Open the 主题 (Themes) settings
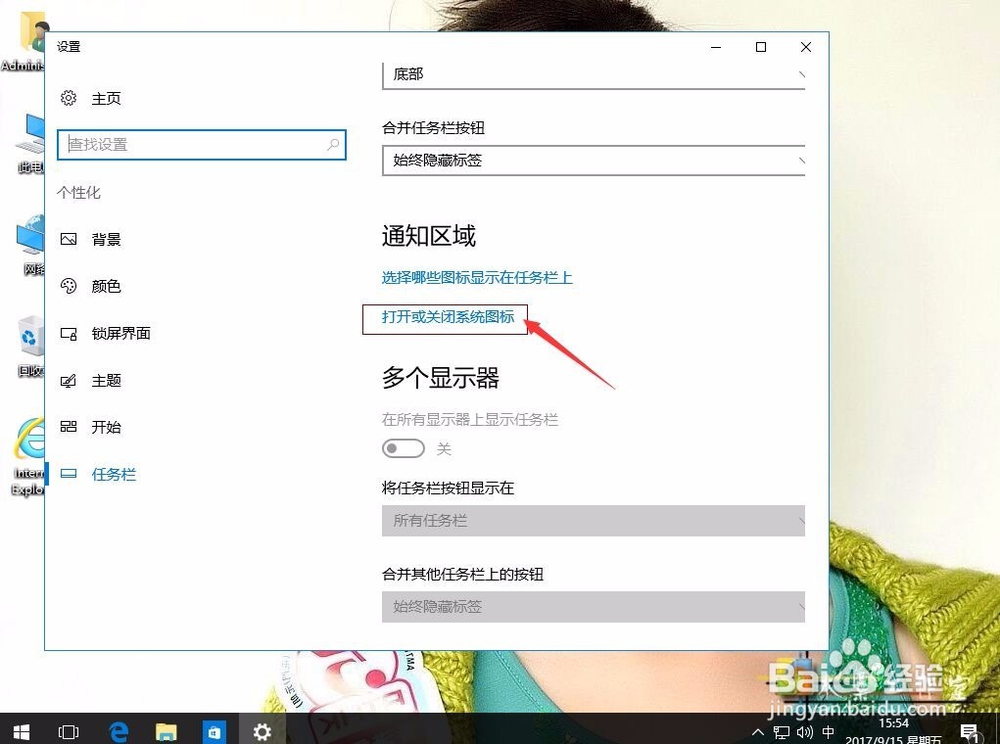This screenshot has height=744, width=1000. (108, 380)
